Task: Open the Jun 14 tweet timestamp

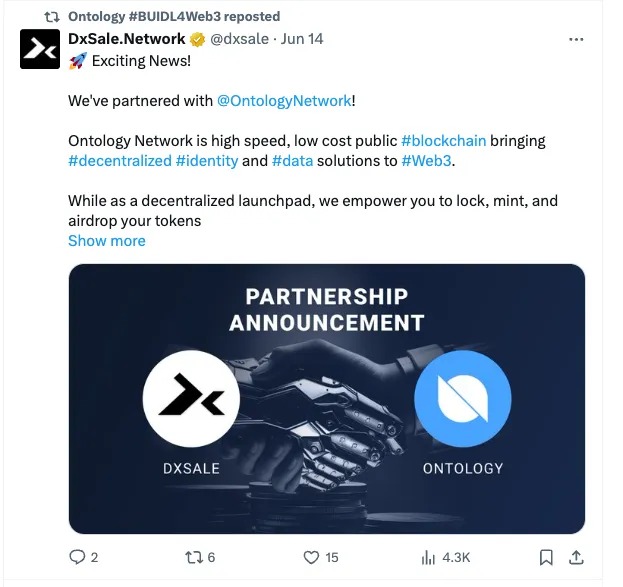Action: pos(303,39)
